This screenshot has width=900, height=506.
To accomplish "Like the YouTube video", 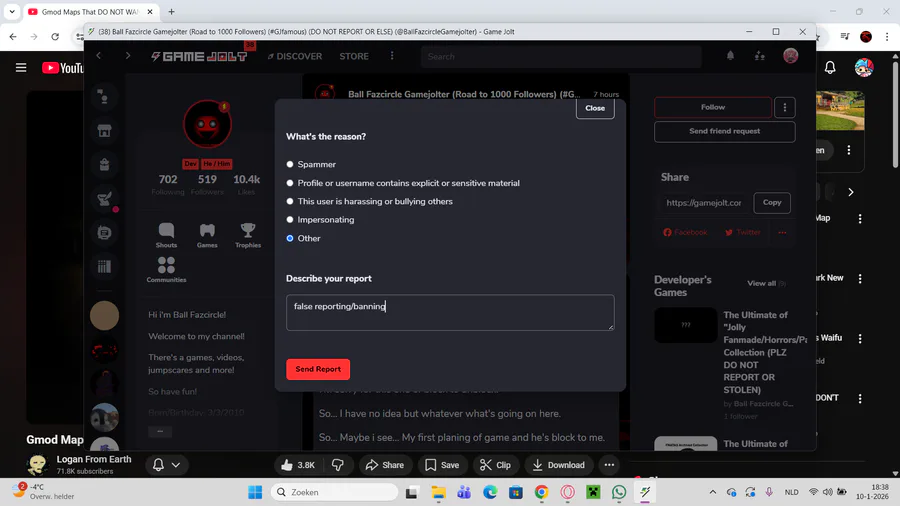I will click(x=298, y=465).
